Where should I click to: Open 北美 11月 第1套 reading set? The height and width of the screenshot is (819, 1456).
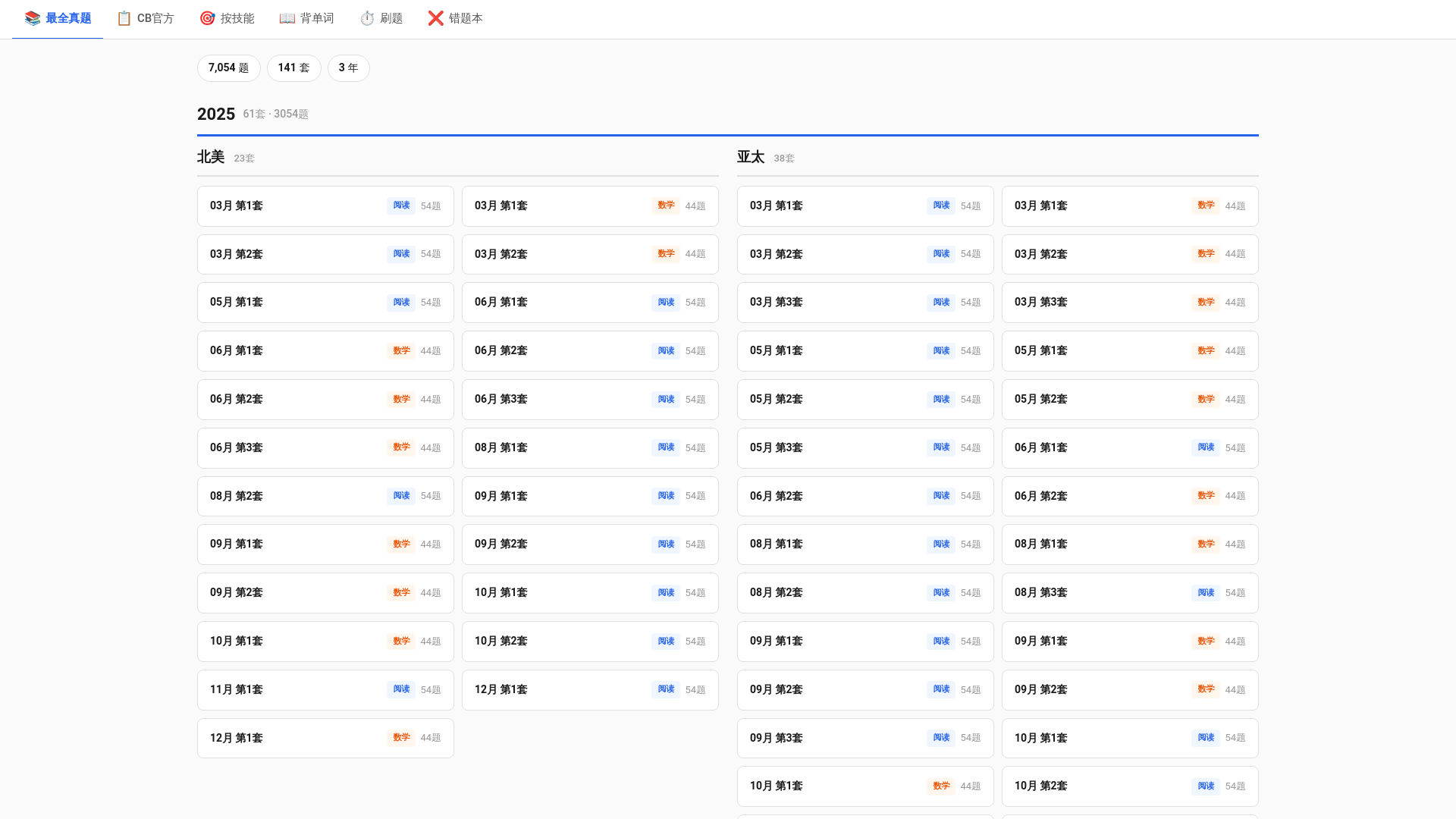(325, 690)
